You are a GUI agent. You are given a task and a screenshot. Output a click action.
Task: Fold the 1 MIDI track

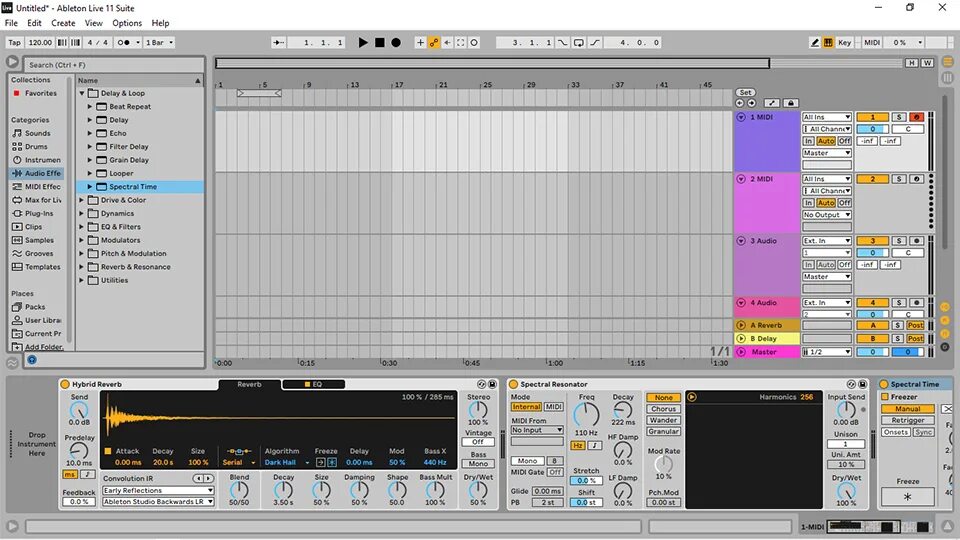[741, 117]
